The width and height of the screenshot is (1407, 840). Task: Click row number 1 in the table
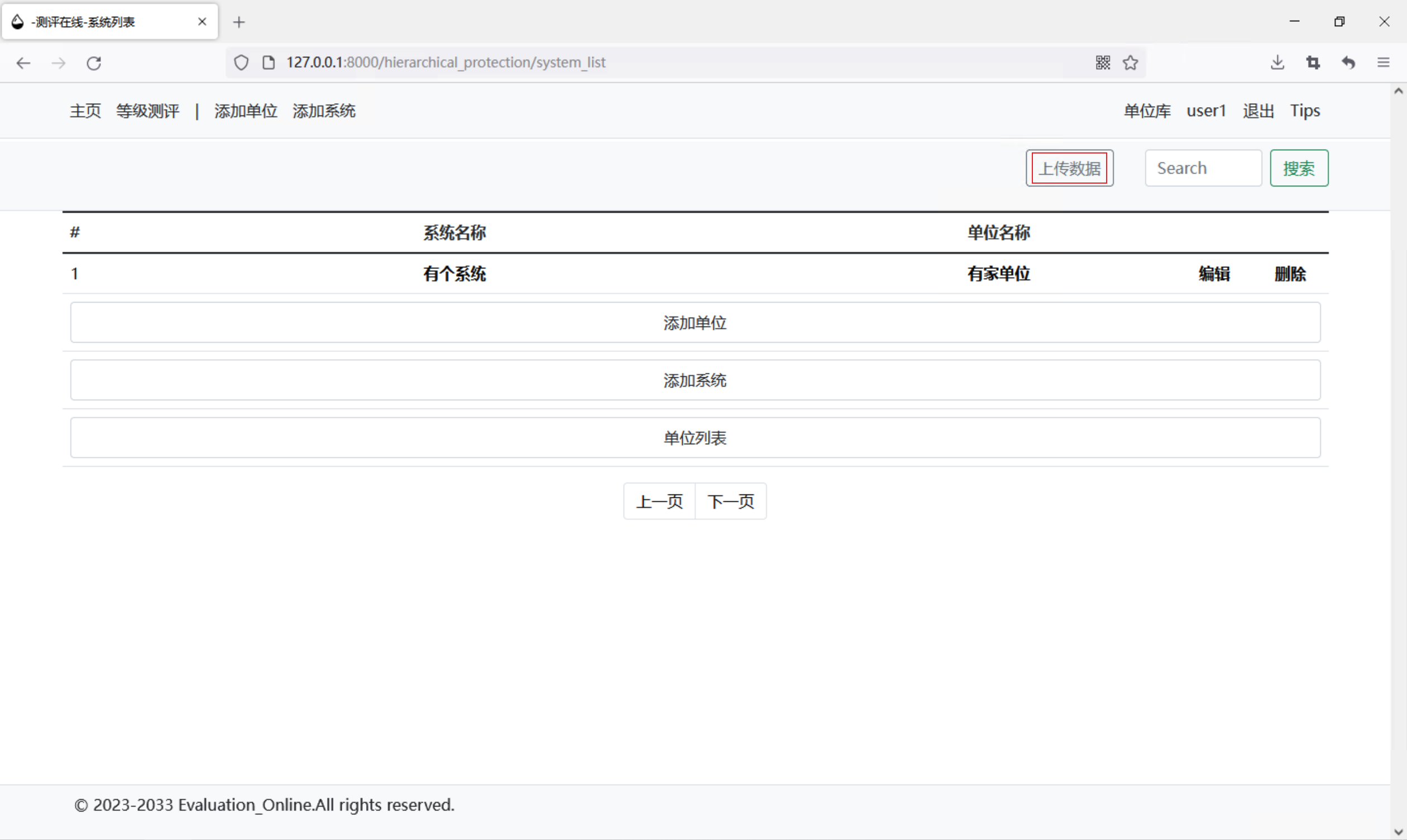point(75,274)
